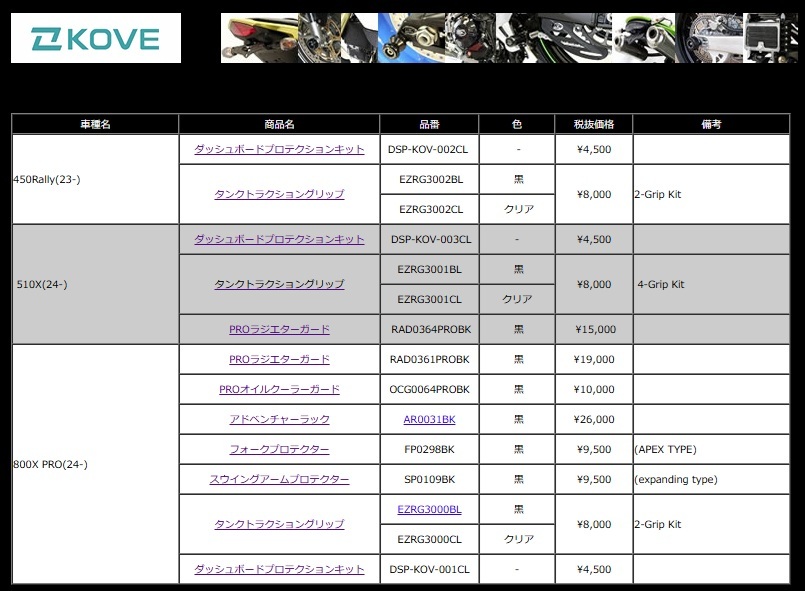Click the ¥8,000 price in the 450Rally section

click(x=594, y=194)
